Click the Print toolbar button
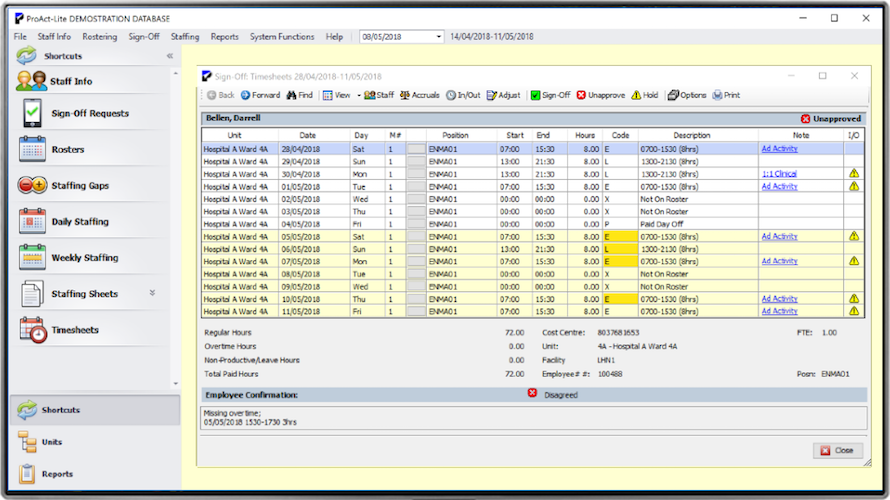Viewport: 890px width, 500px height. tap(726, 95)
